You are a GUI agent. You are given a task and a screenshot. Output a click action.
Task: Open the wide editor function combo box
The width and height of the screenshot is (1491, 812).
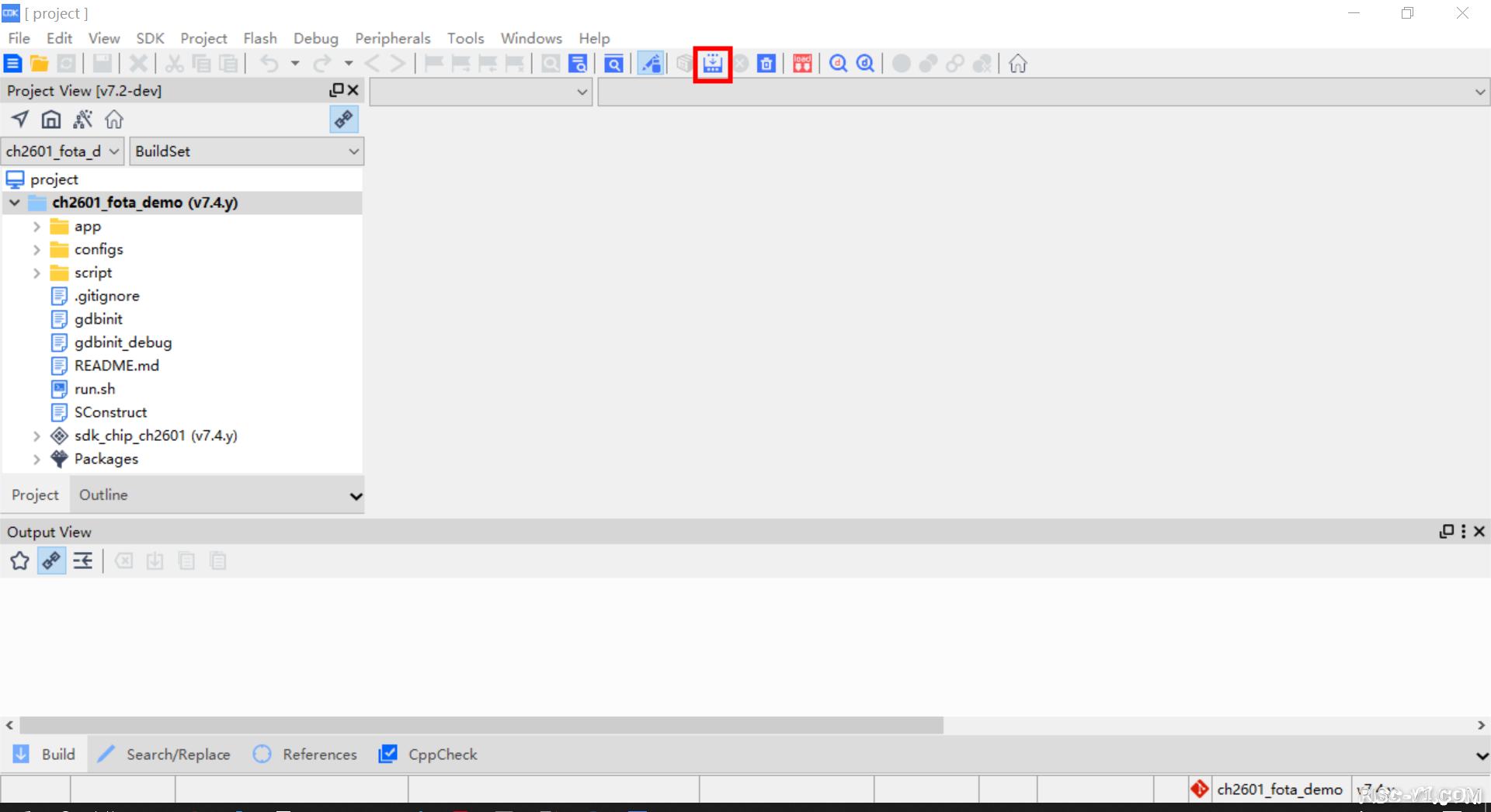pos(1044,92)
